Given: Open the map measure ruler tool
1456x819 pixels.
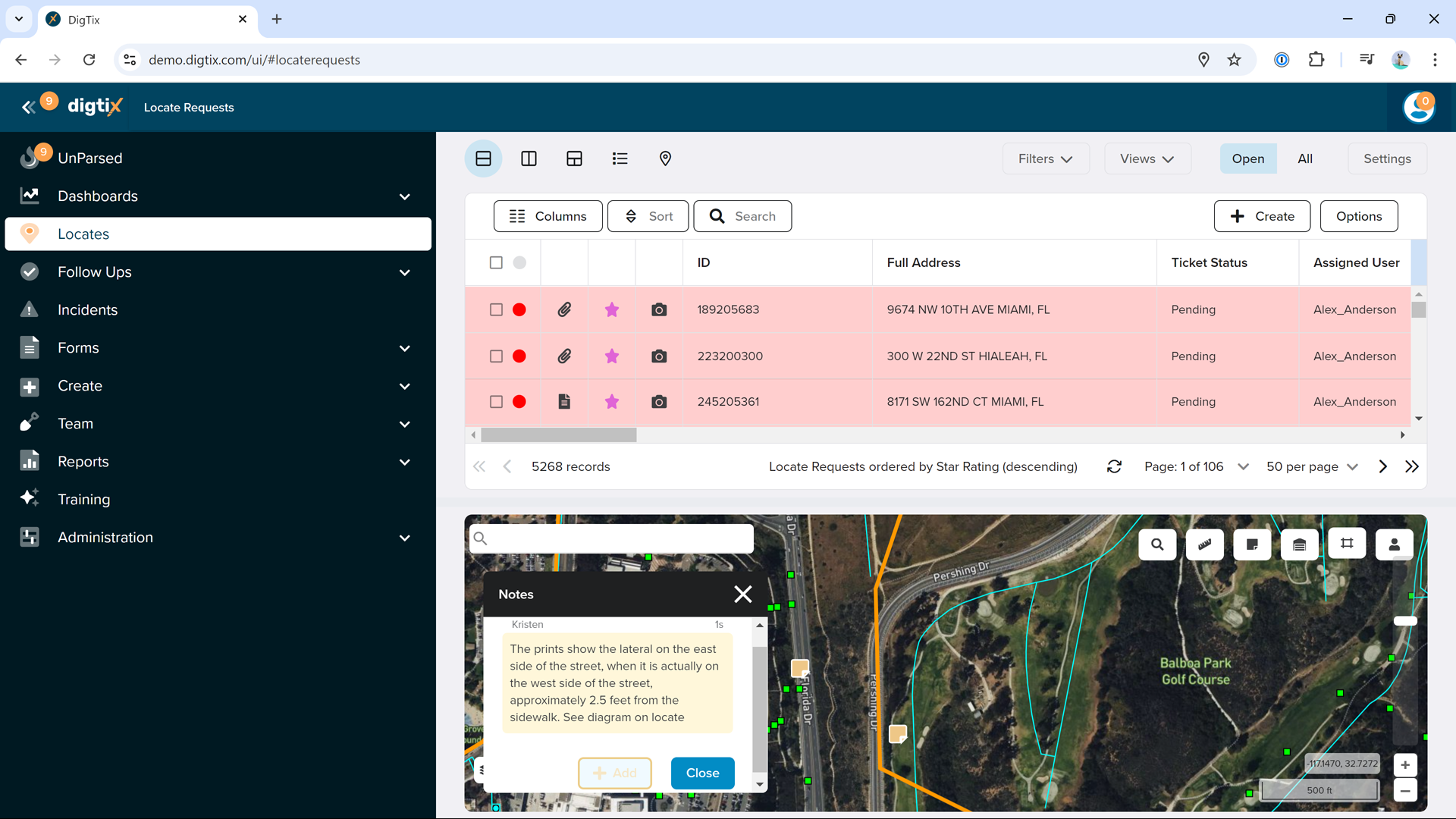Looking at the screenshot, I should (x=1204, y=544).
